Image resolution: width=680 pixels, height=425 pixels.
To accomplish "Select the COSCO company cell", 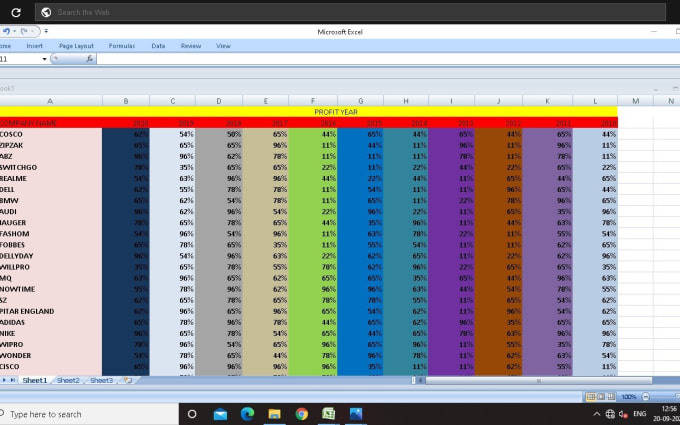I will [x=51, y=134].
